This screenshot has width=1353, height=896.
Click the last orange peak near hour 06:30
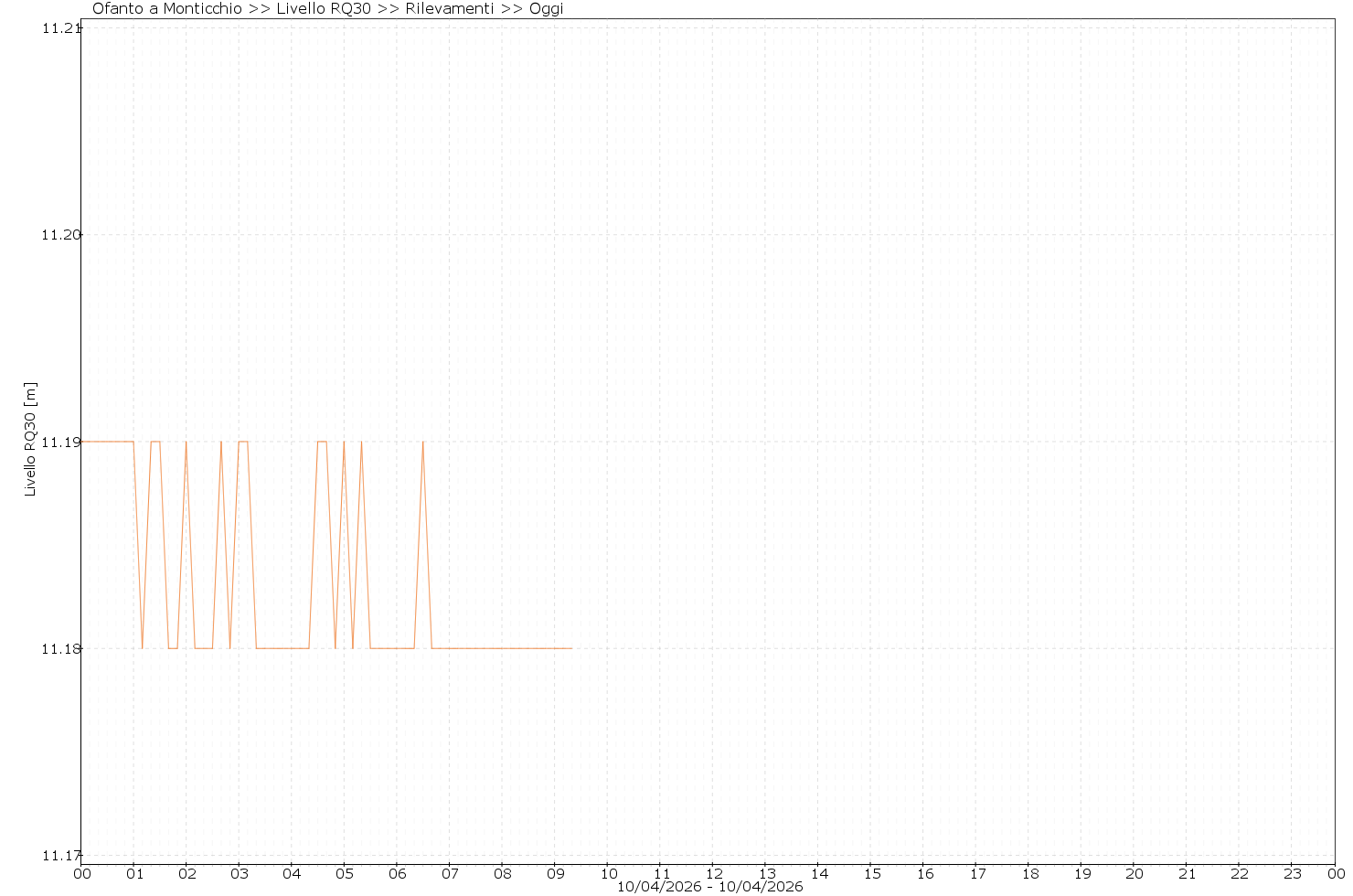tap(422, 443)
